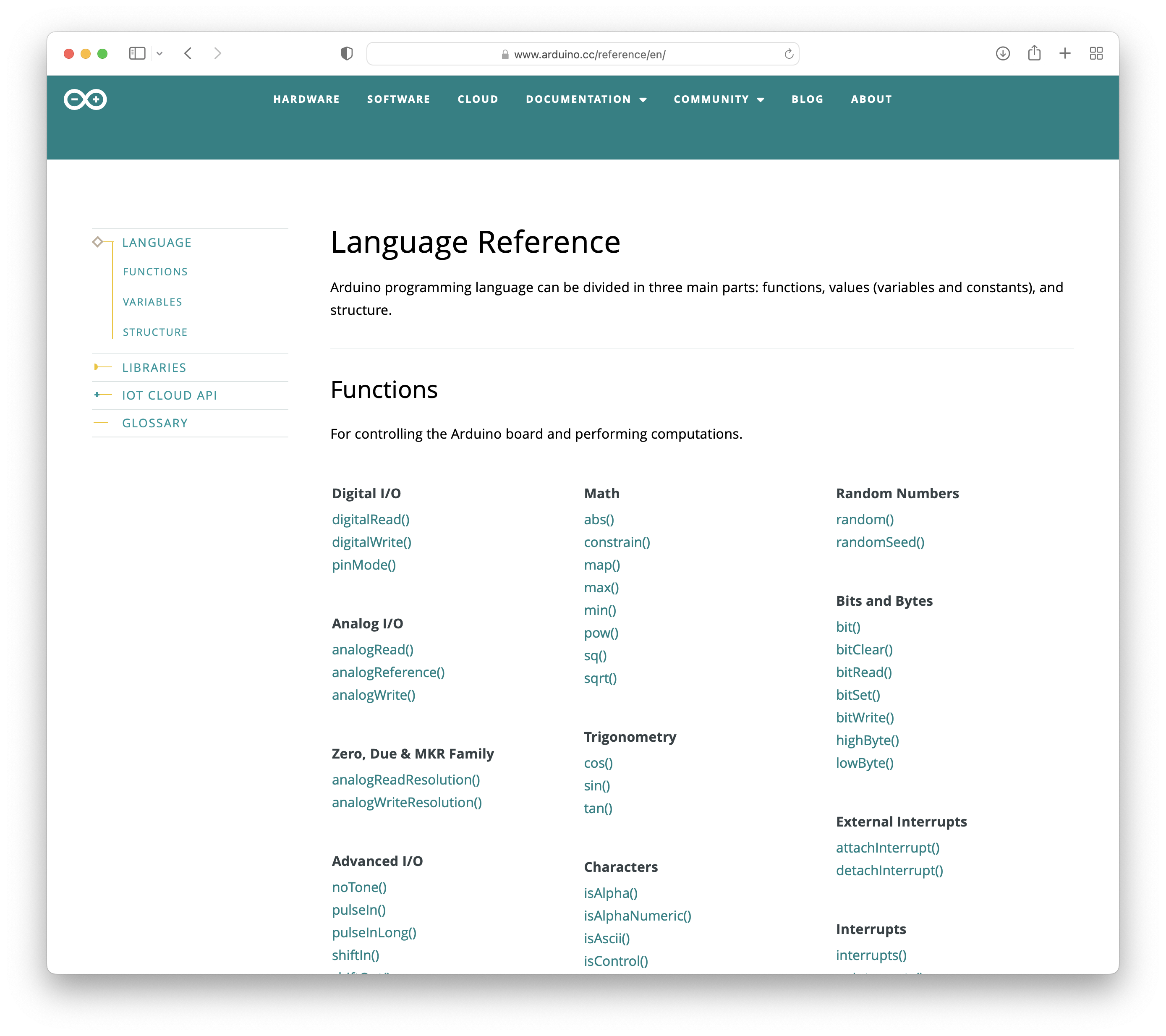Open the constrain() link
1166x1036 pixels.
(x=617, y=542)
